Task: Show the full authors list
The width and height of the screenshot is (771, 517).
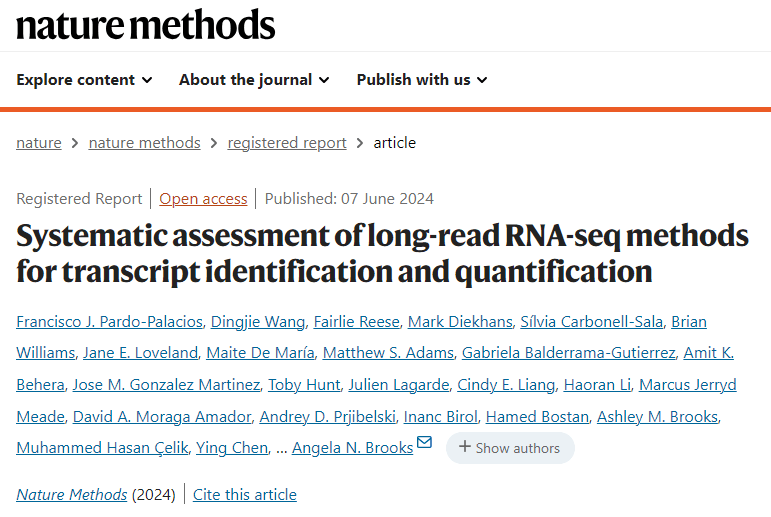Action: tap(510, 448)
